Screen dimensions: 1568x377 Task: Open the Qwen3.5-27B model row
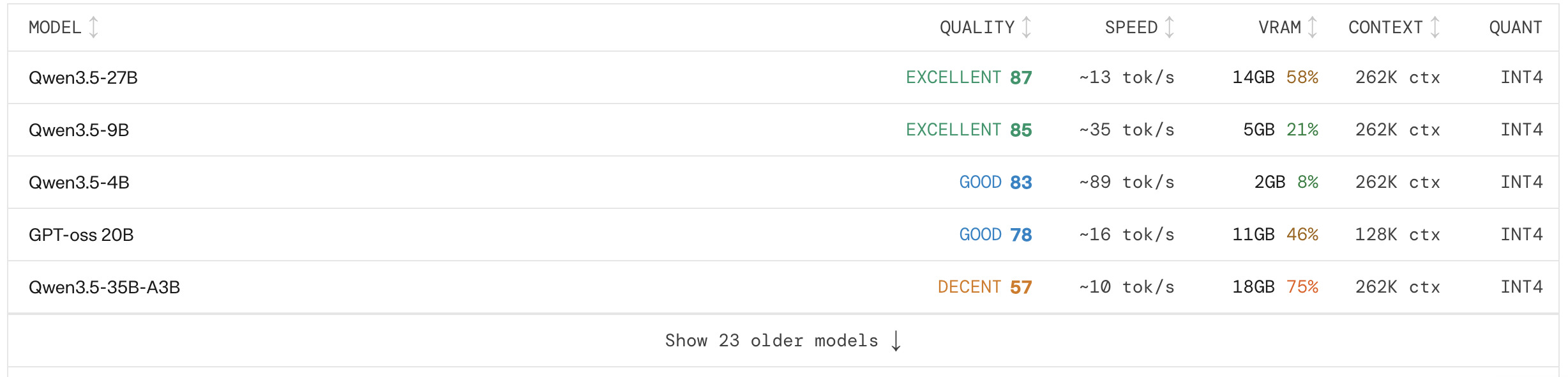pos(783,77)
